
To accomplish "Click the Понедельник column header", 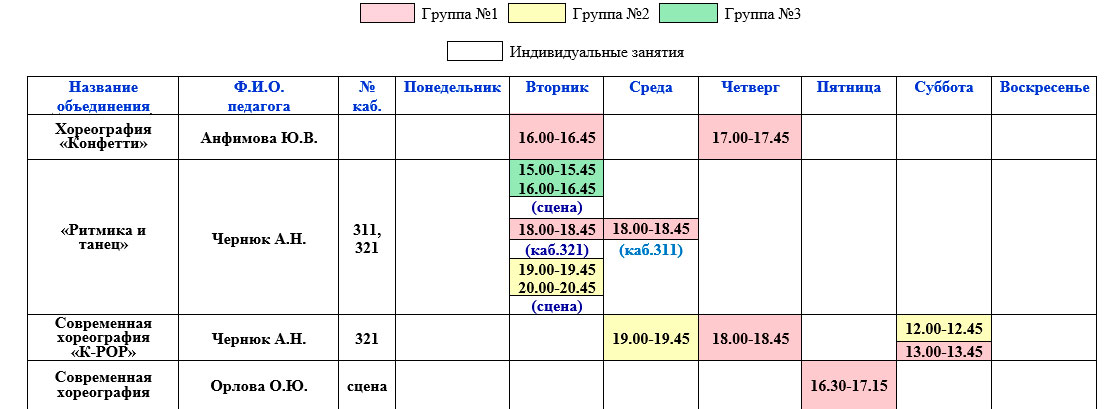I will (x=451, y=88).
